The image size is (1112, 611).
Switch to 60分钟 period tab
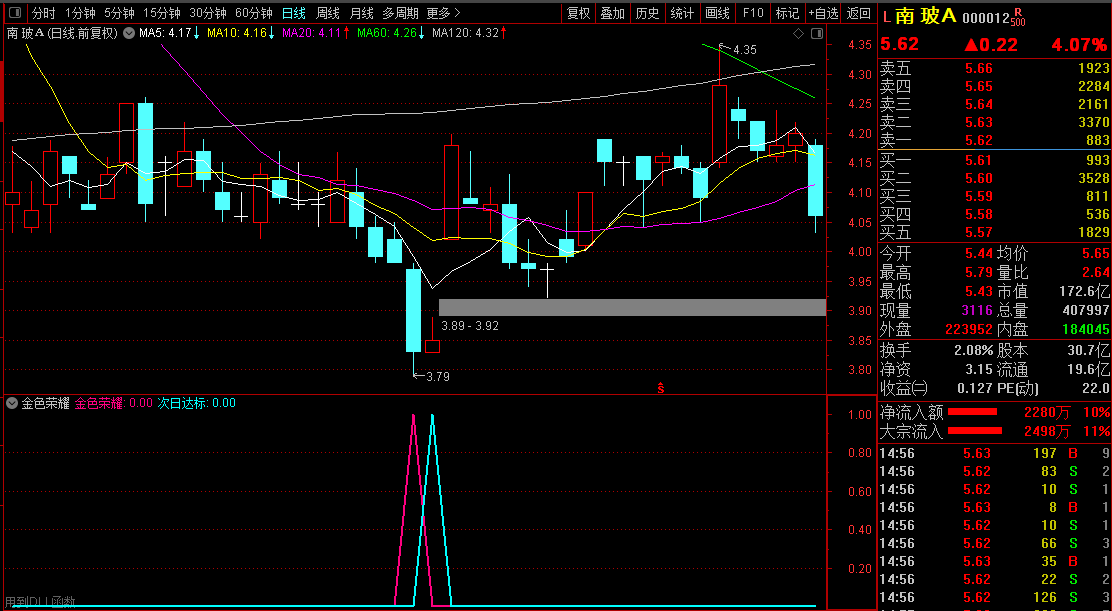[253, 14]
